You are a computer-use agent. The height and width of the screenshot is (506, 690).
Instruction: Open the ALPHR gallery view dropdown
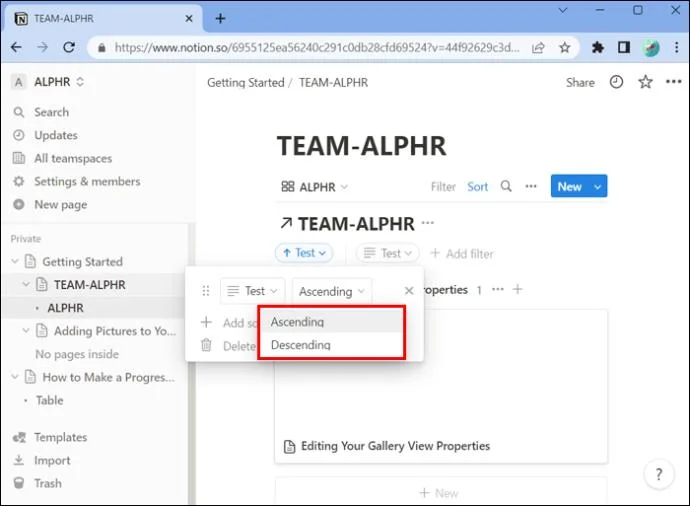[x=314, y=187]
